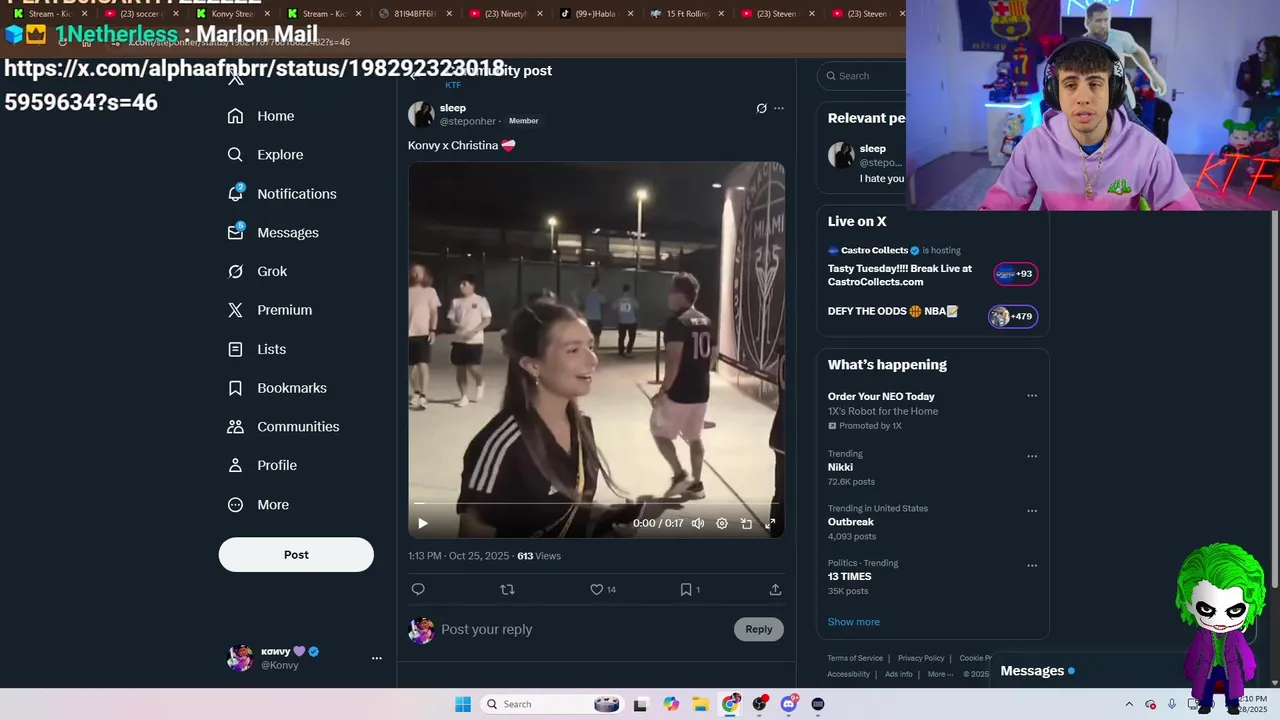The height and width of the screenshot is (720, 1280).
Task: Open Terms of Service link
Action: coord(855,658)
